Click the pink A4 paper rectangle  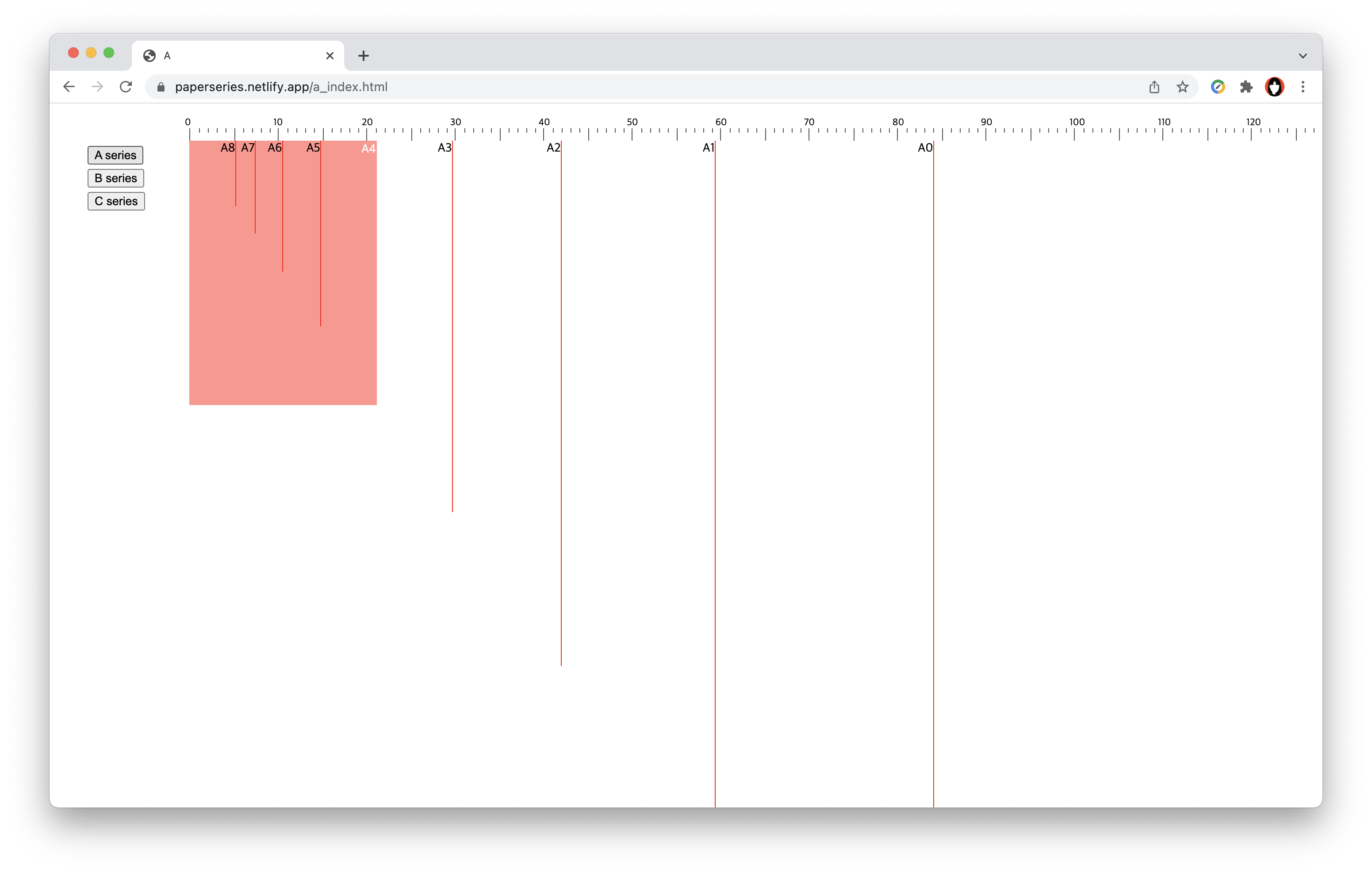[348, 342]
